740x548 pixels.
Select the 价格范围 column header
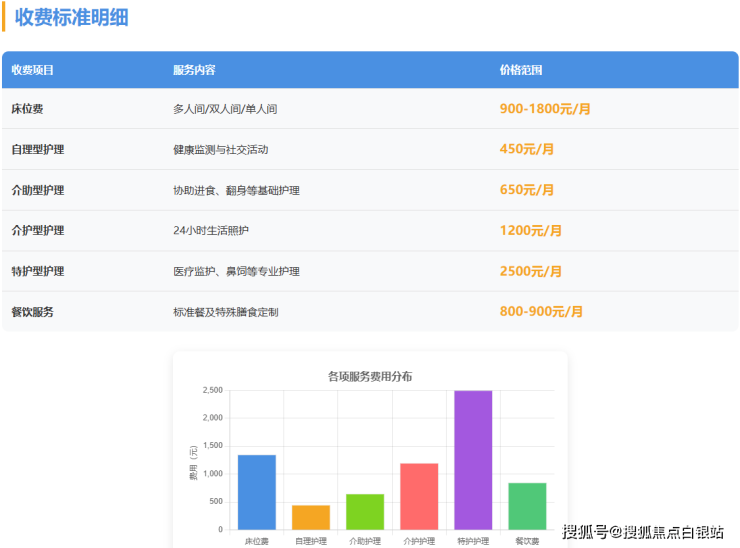(x=521, y=70)
